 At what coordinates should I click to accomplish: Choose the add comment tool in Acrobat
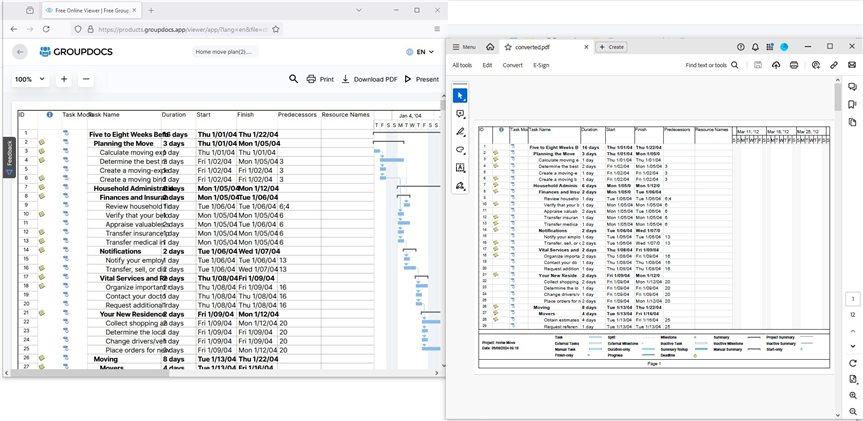point(460,114)
